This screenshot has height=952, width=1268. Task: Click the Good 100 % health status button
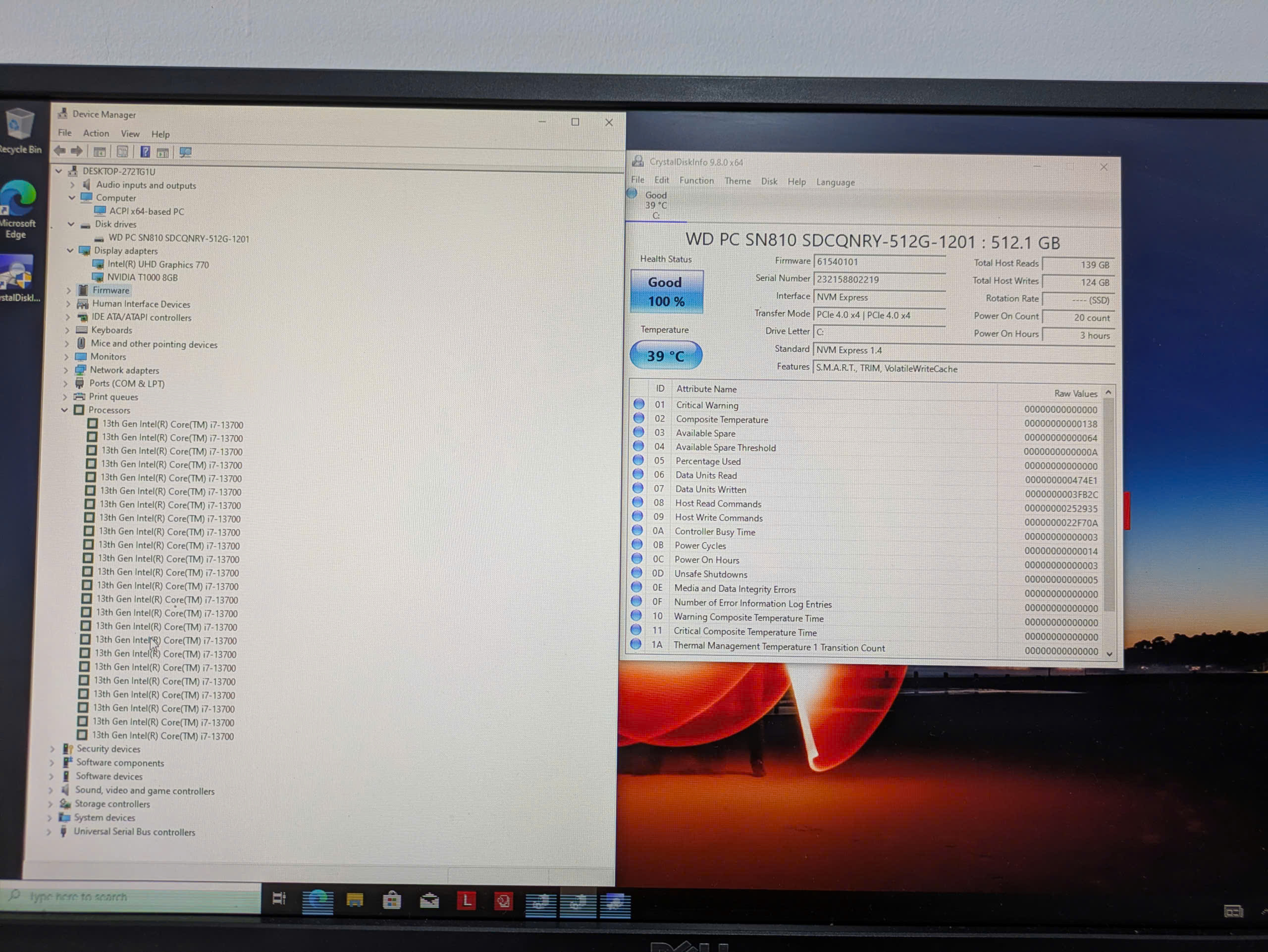pos(666,292)
